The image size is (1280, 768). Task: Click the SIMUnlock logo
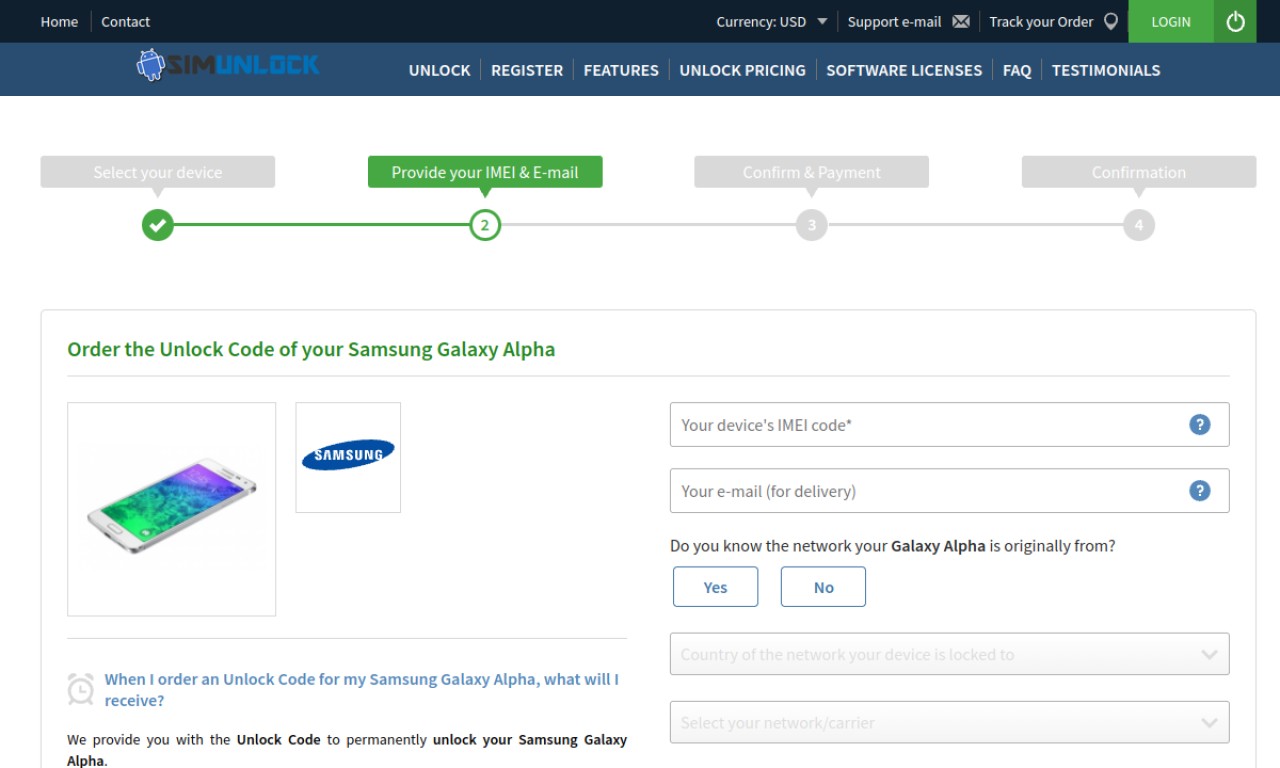coord(228,66)
